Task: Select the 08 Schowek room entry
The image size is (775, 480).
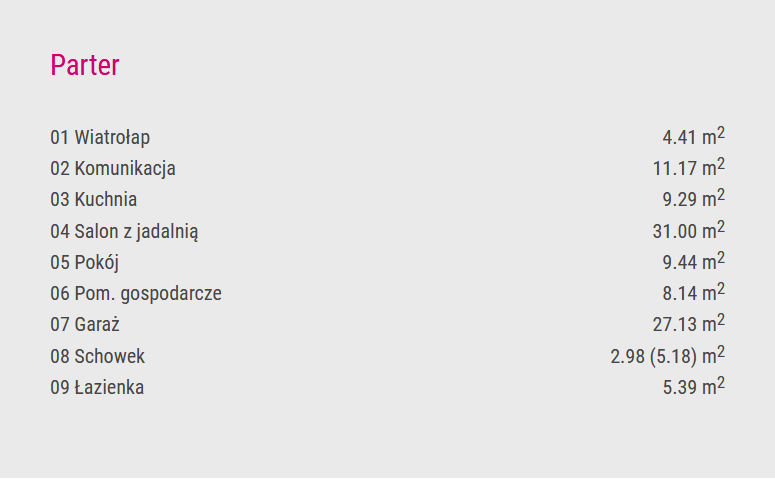Action: (x=97, y=356)
